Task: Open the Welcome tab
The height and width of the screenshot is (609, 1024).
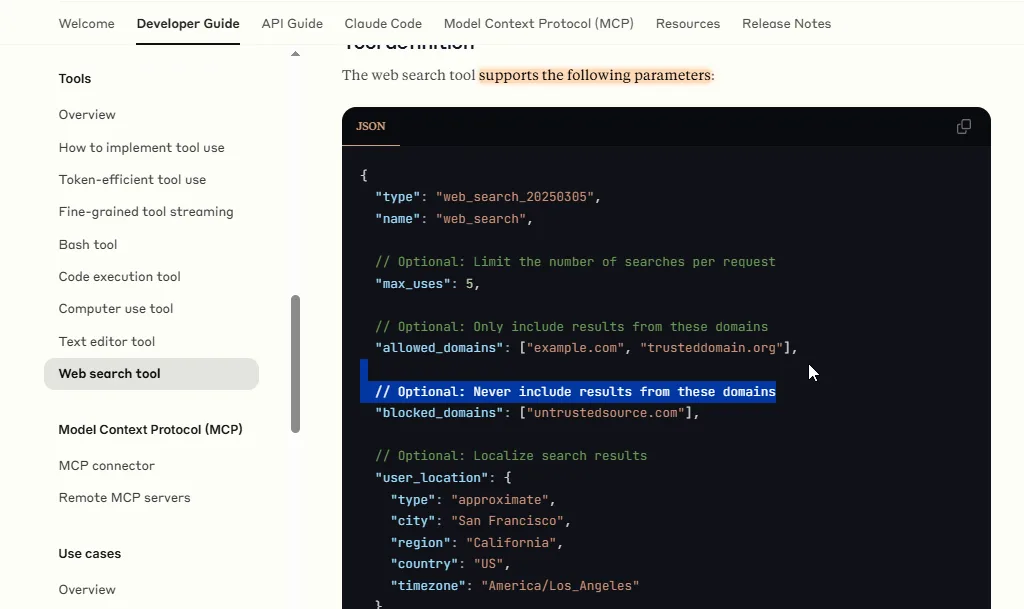Action: click(87, 24)
